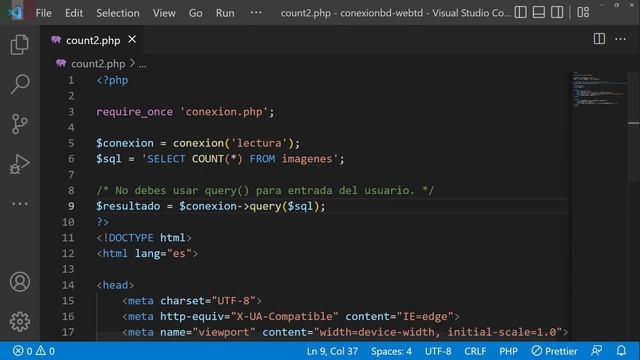Click charset="UTF-8" on line 15
Image resolution: width=640 pixels, height=360 pixels.
[208, 301]
